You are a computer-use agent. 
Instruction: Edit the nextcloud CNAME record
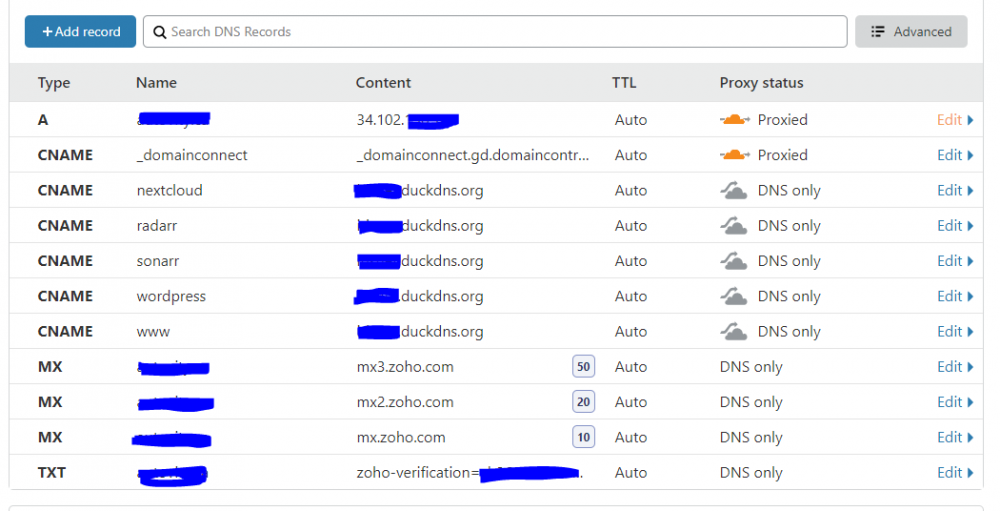(x=955, y=190)
